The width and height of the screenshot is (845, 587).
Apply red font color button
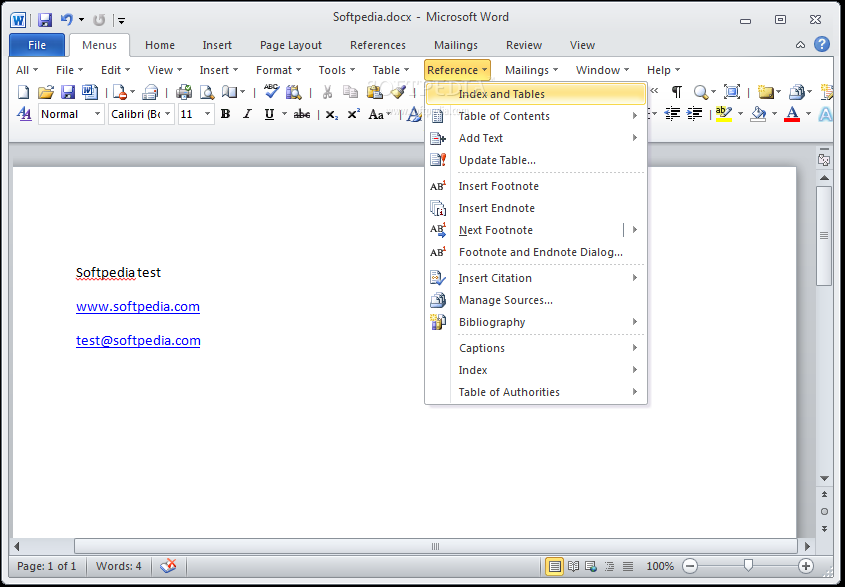pos(792,114)
